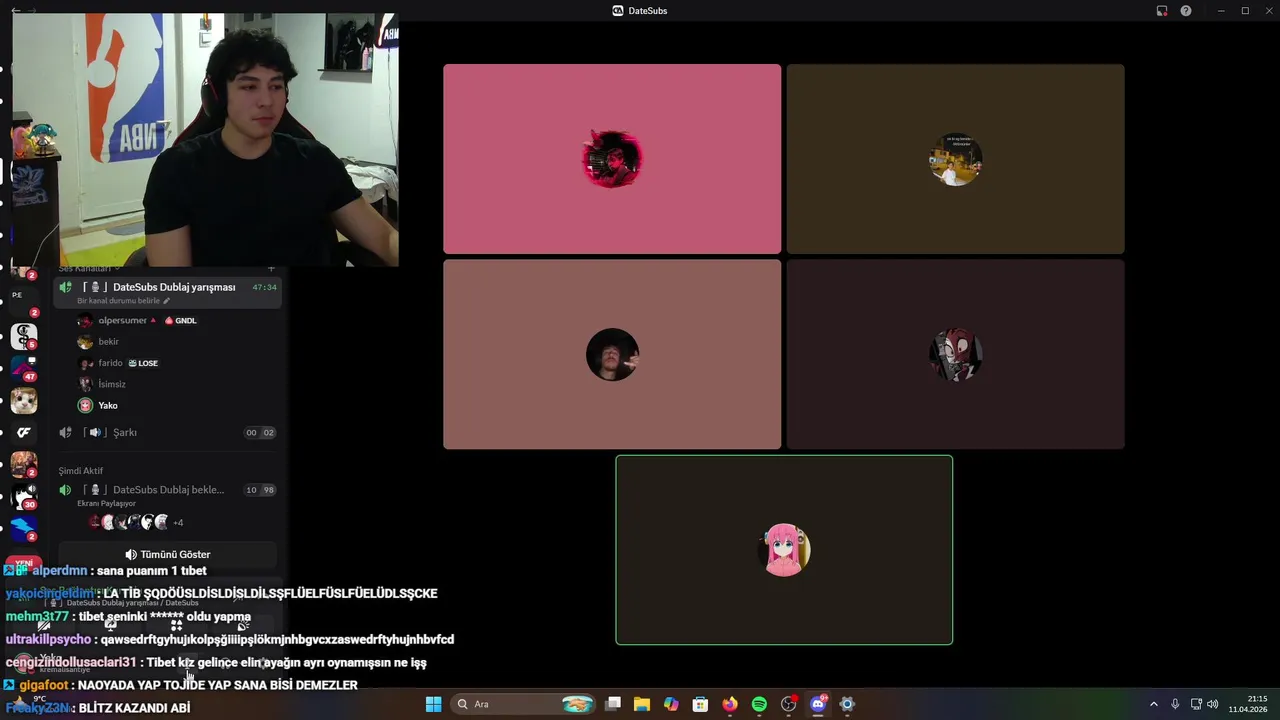Open the hamster avatar server
This screenshot has height=720, width=1280.
24,401
